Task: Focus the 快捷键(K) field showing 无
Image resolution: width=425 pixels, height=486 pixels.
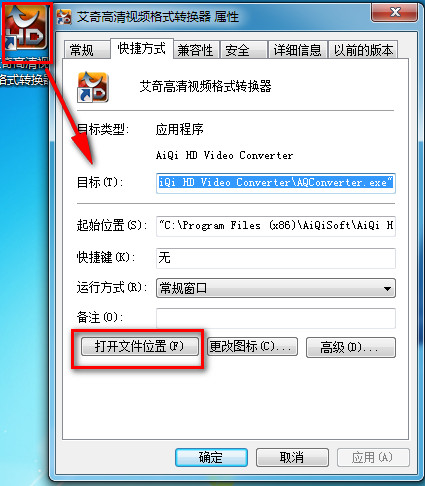Action: pyautogui.click(x=276, y=258)
